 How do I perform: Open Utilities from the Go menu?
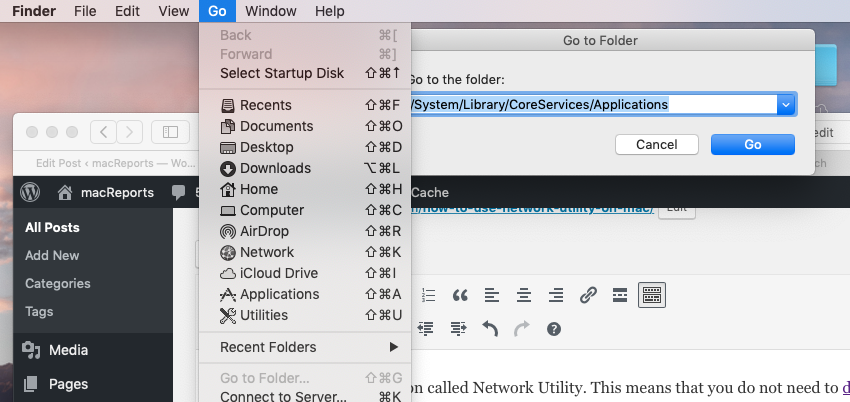305,315
